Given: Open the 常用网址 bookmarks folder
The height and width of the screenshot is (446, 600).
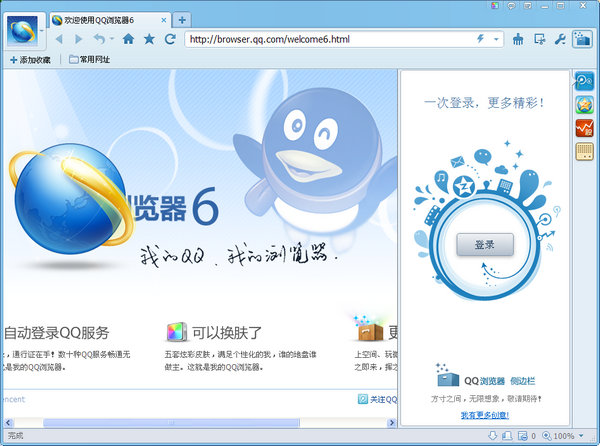Looking at the screenshot, I should [x=90, y=59].
